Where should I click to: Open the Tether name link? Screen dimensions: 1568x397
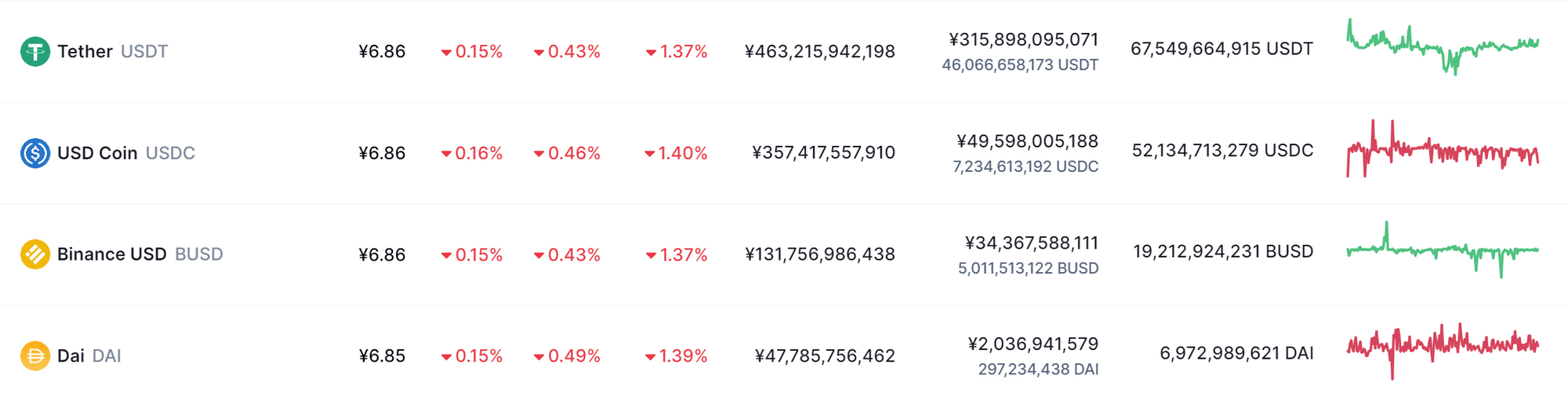(85, 52)
